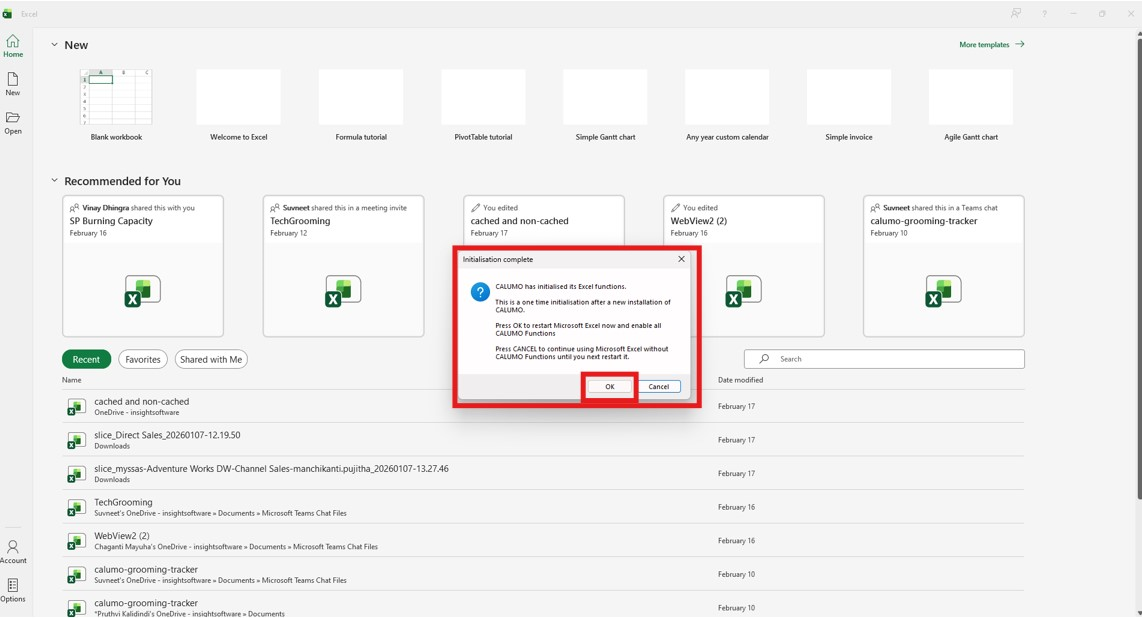Switch to the Favorites tab
This screenshot has height=618, width=1142.
click(143, 359)
